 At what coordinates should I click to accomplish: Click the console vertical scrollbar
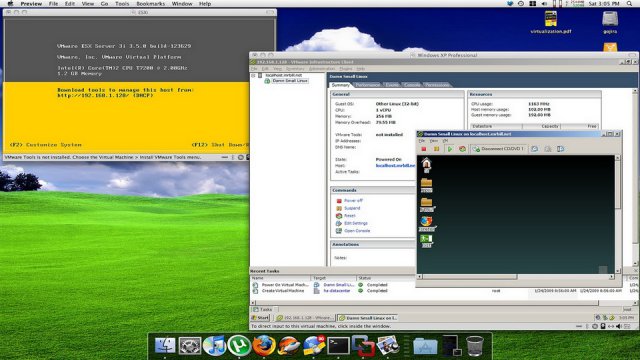point(618,213)
